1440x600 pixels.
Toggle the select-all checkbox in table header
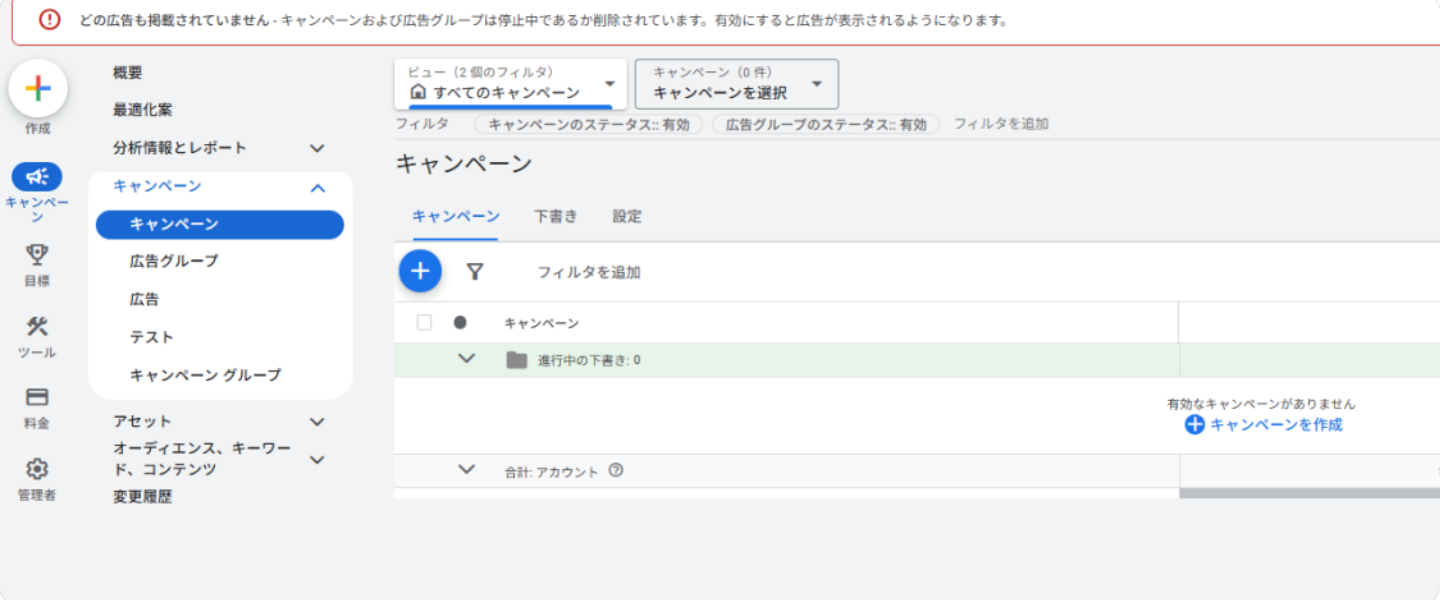(x=424, y=322)
